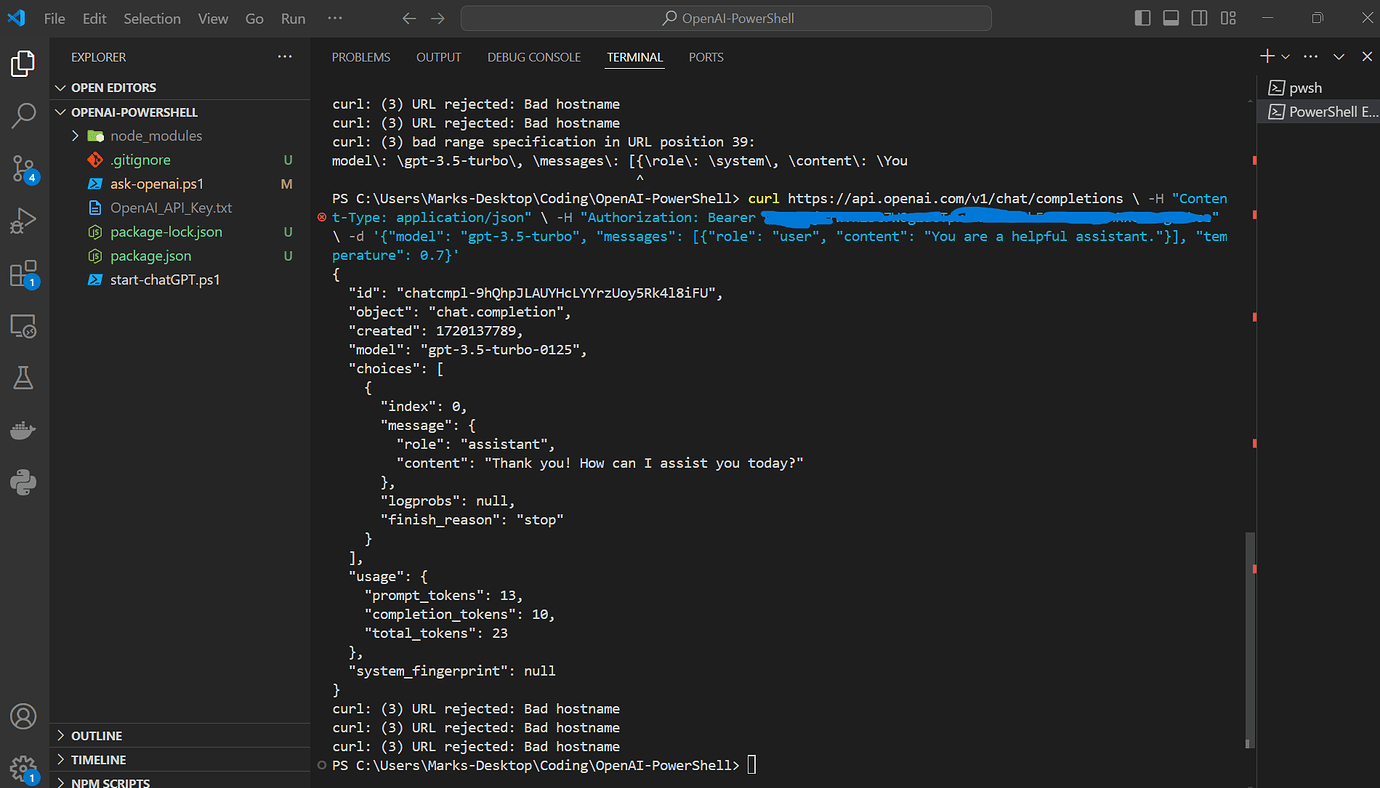Open the ask-openai.ps1 file

[180, 184]
